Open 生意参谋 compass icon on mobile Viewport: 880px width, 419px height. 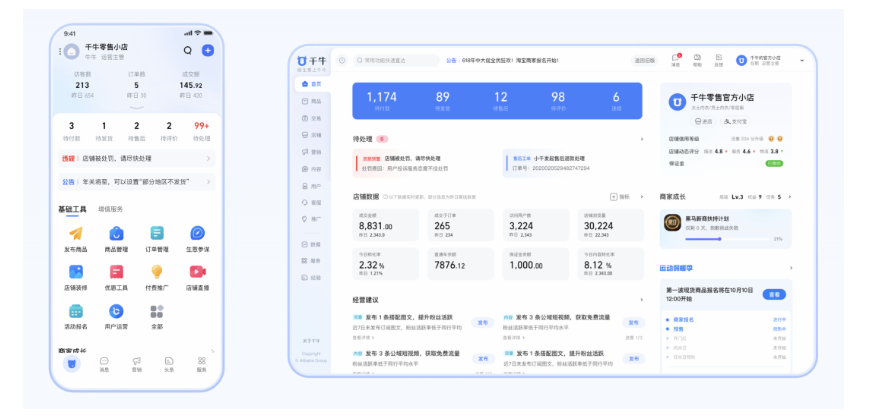pos(198,233)
